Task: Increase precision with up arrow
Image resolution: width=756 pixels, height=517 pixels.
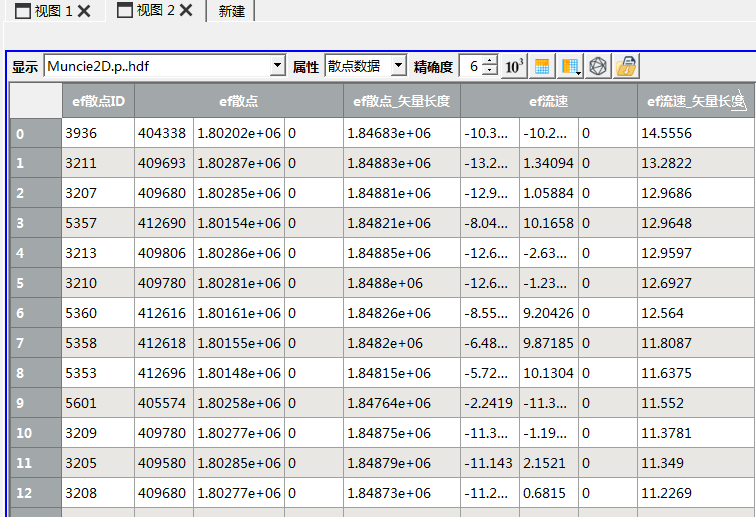Action: pyautogui.click(x=490, y=61)
